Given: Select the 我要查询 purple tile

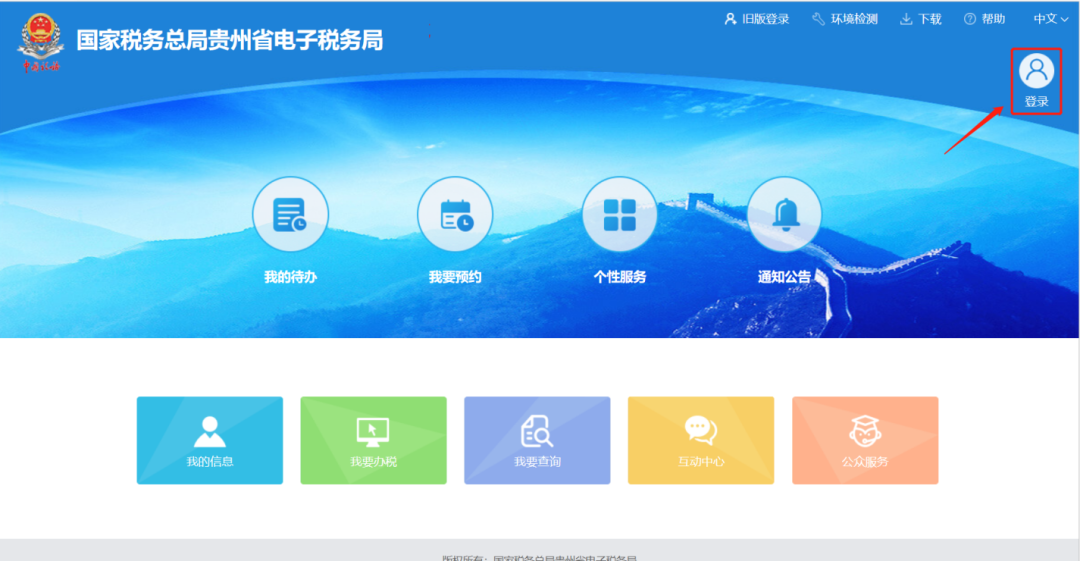Looking at the screenshot, I should tap(537, 440).
